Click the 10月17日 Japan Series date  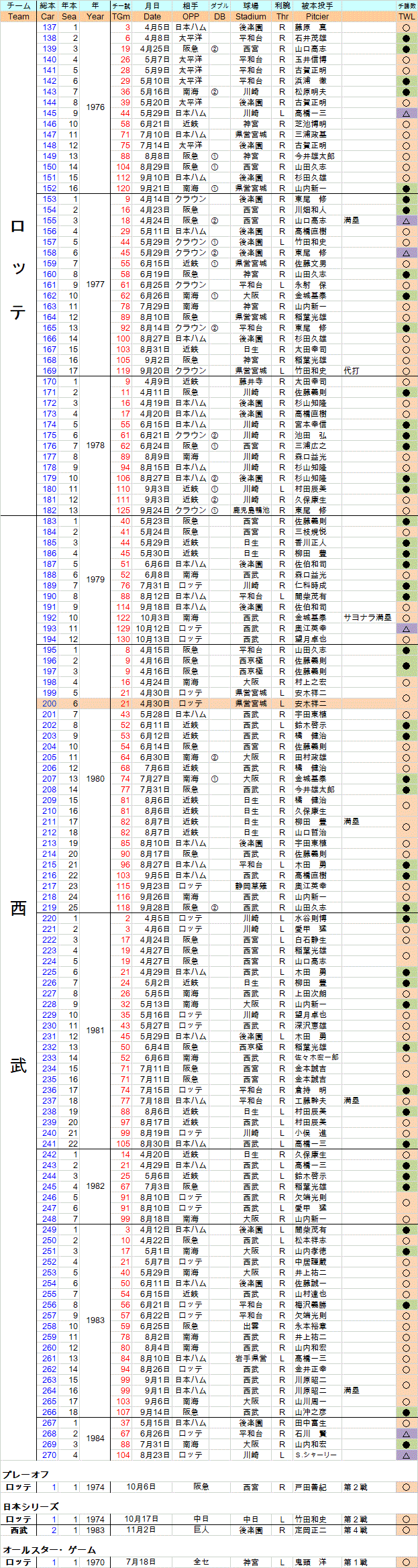[142, 1519]
